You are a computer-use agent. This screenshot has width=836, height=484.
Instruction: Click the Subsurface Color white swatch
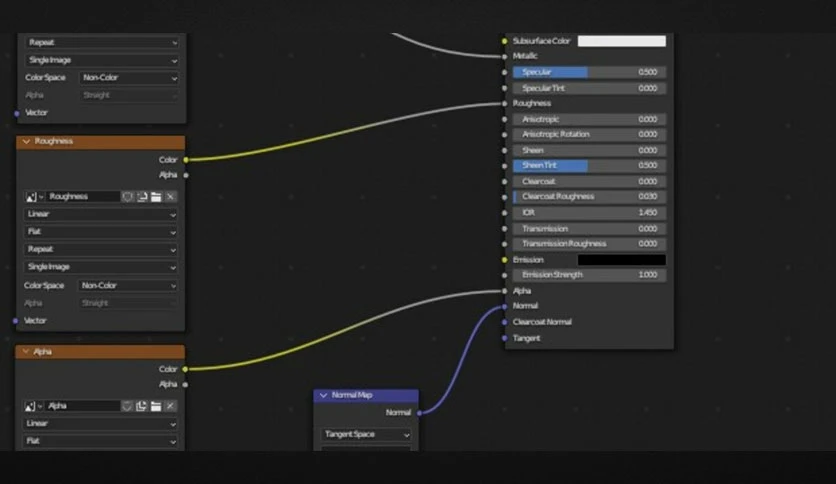tap(622, 41)
